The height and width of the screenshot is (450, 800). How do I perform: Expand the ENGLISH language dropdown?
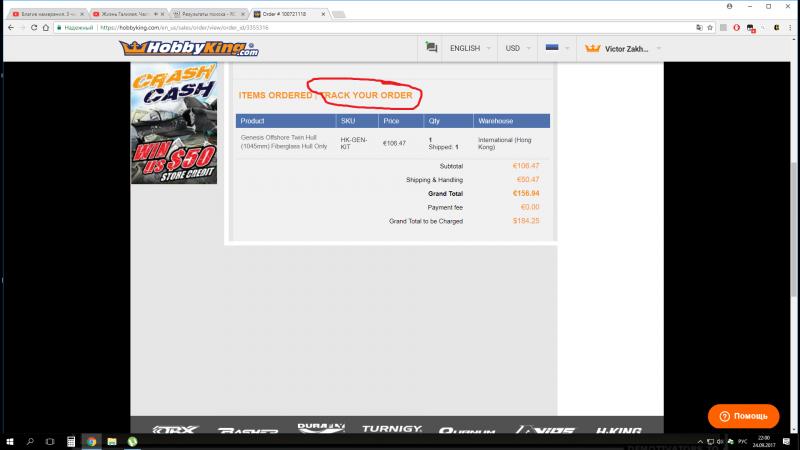click(x=470, y=48)
